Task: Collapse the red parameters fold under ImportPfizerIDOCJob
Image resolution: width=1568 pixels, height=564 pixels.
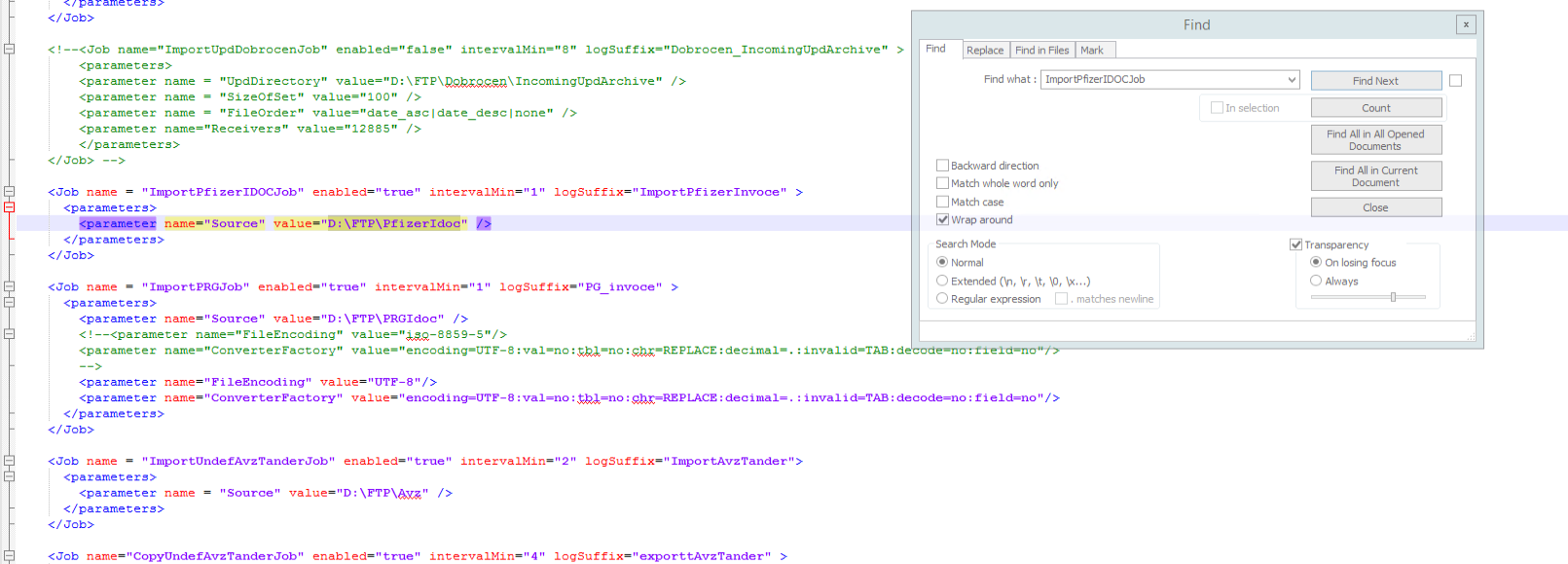Action: 9,207
